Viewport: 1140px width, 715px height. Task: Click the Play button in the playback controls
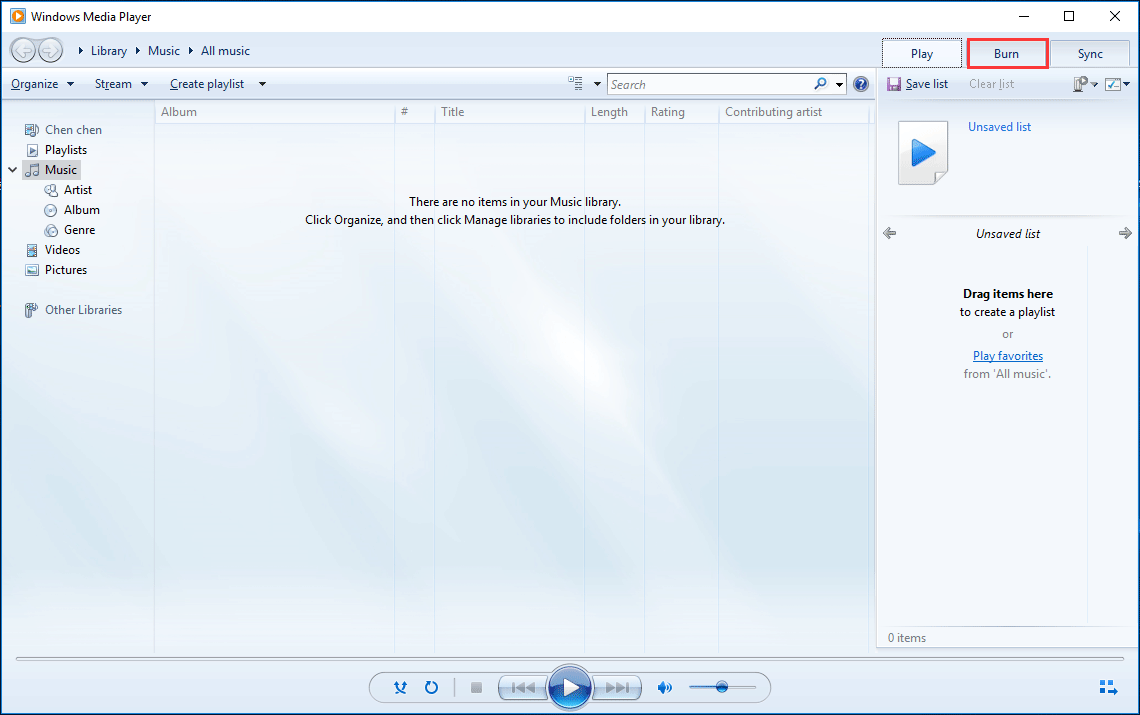(x=570, y=687)
